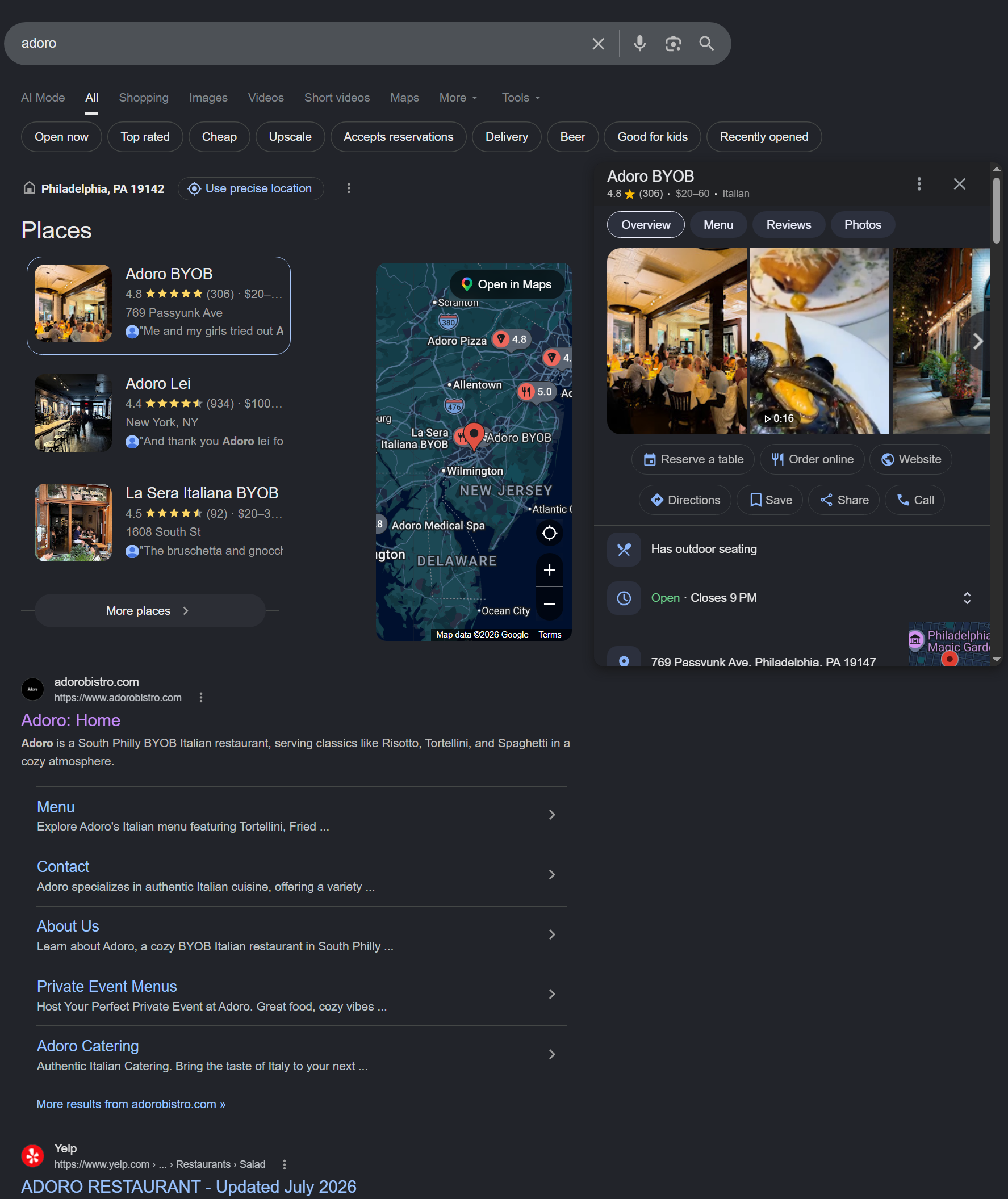Center map on my location
This screenshot has height=1199, width=1008.
(549, 533)
